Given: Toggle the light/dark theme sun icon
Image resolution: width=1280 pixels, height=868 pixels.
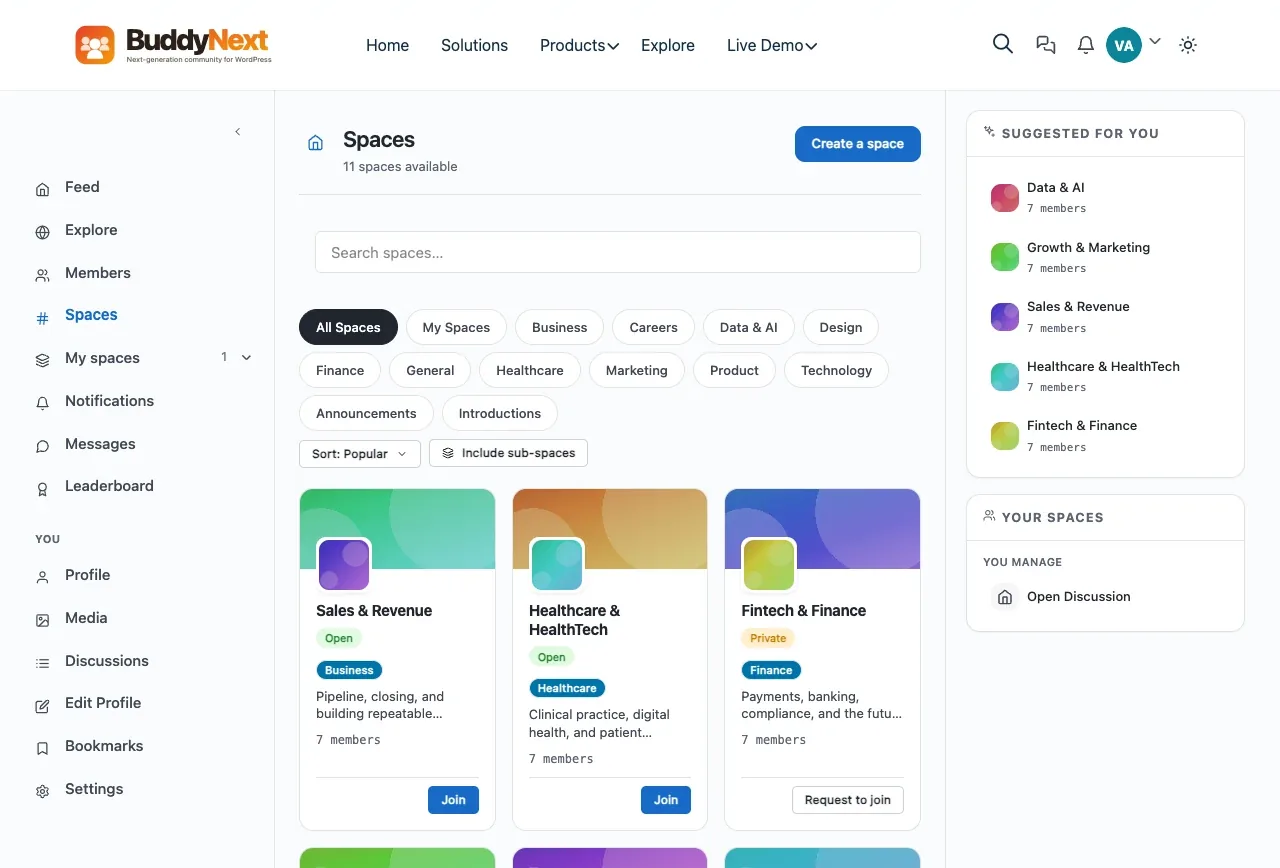Looking at the screenshot, I should (x=1188, y=45).
